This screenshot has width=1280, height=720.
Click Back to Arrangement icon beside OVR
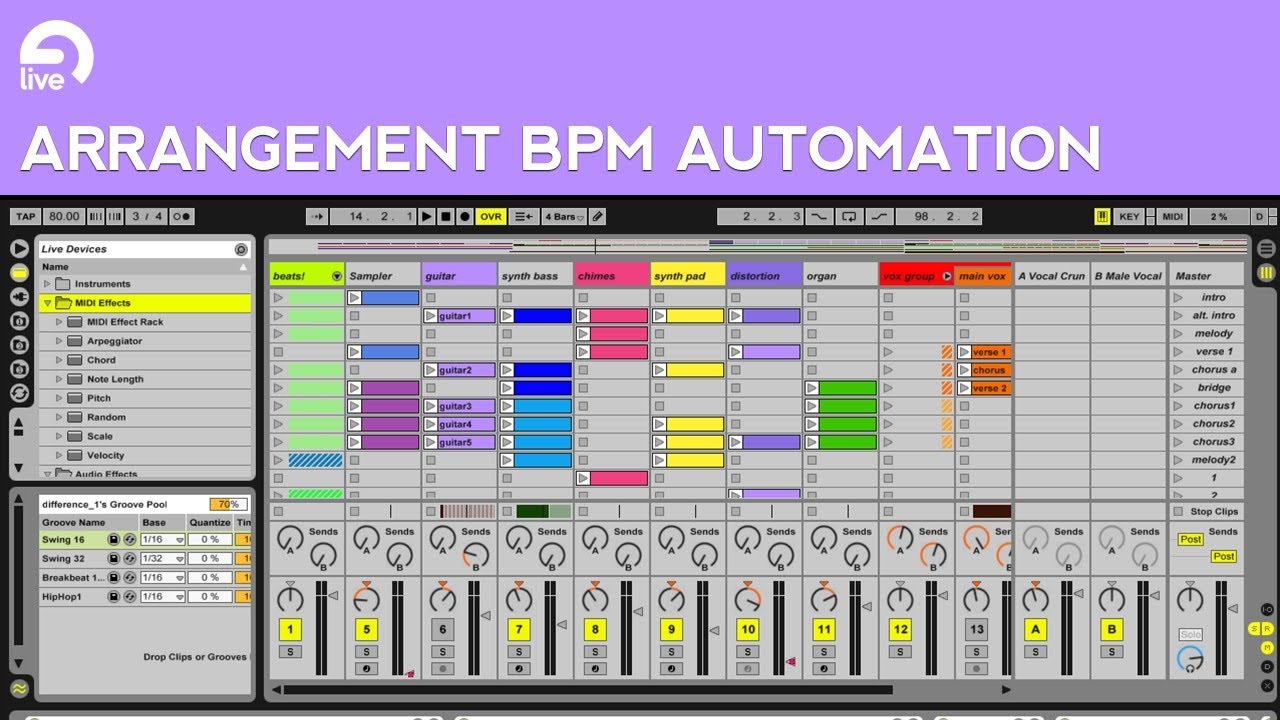[524, 216]
